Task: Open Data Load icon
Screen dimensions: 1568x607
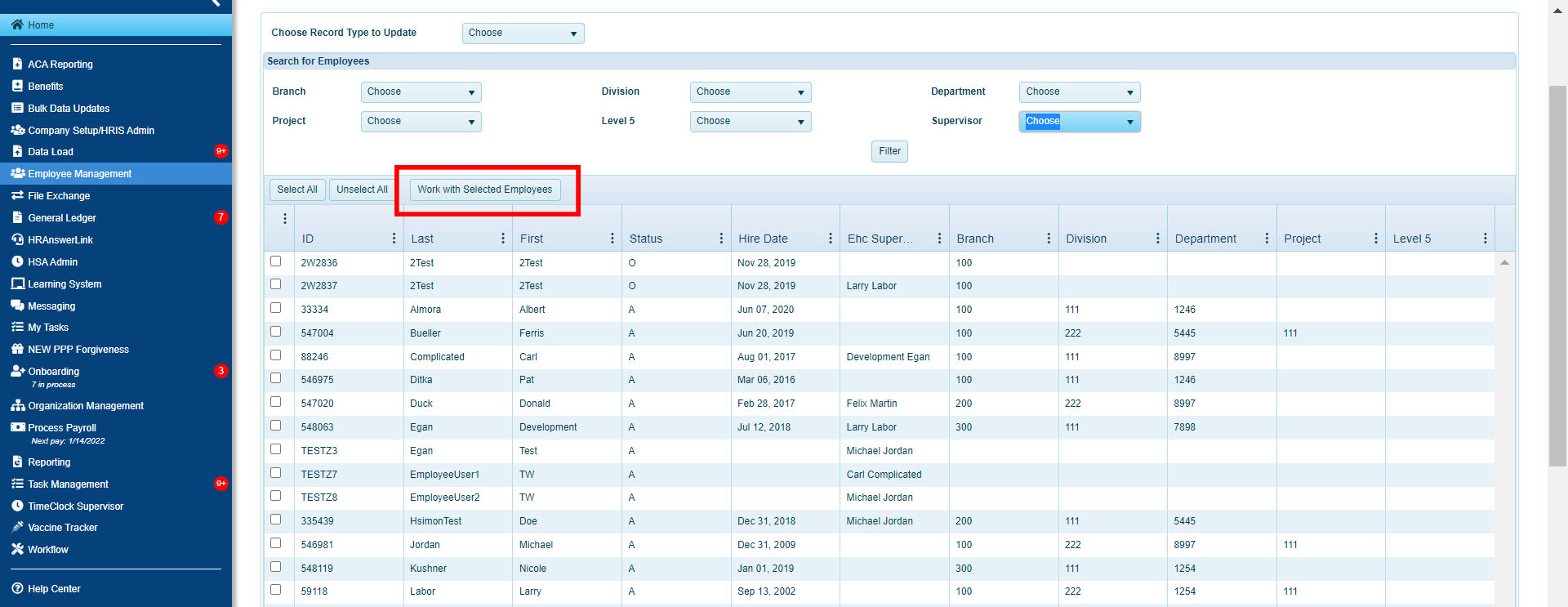Action: pos(17,151)
